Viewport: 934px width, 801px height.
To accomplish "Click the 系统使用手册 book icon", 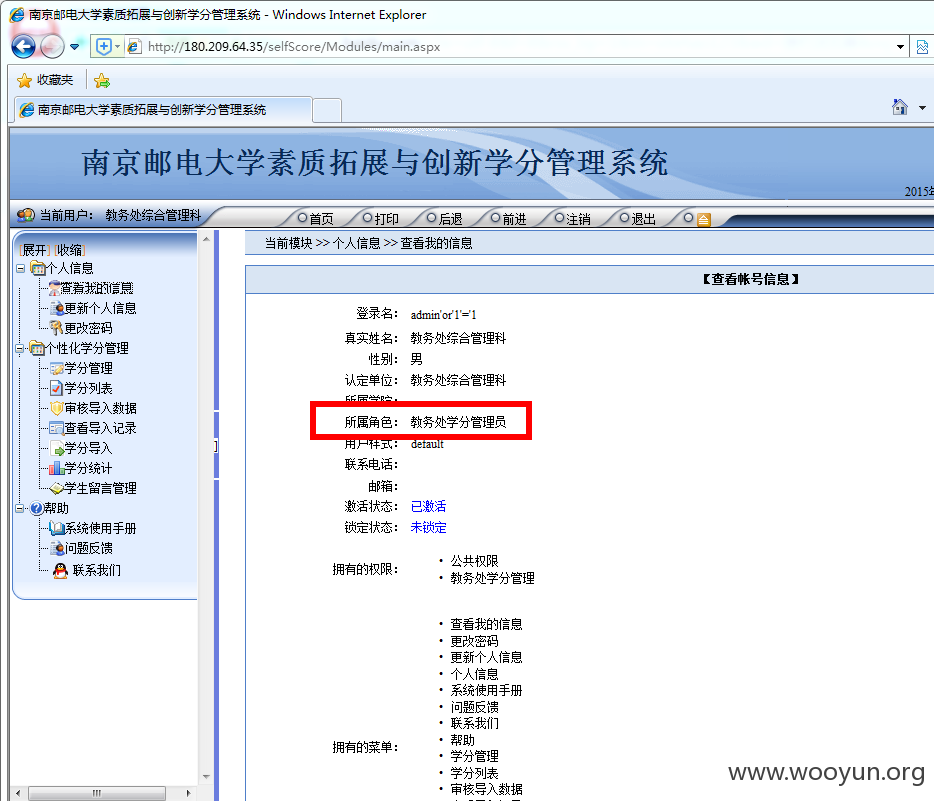I will point(57,528).
